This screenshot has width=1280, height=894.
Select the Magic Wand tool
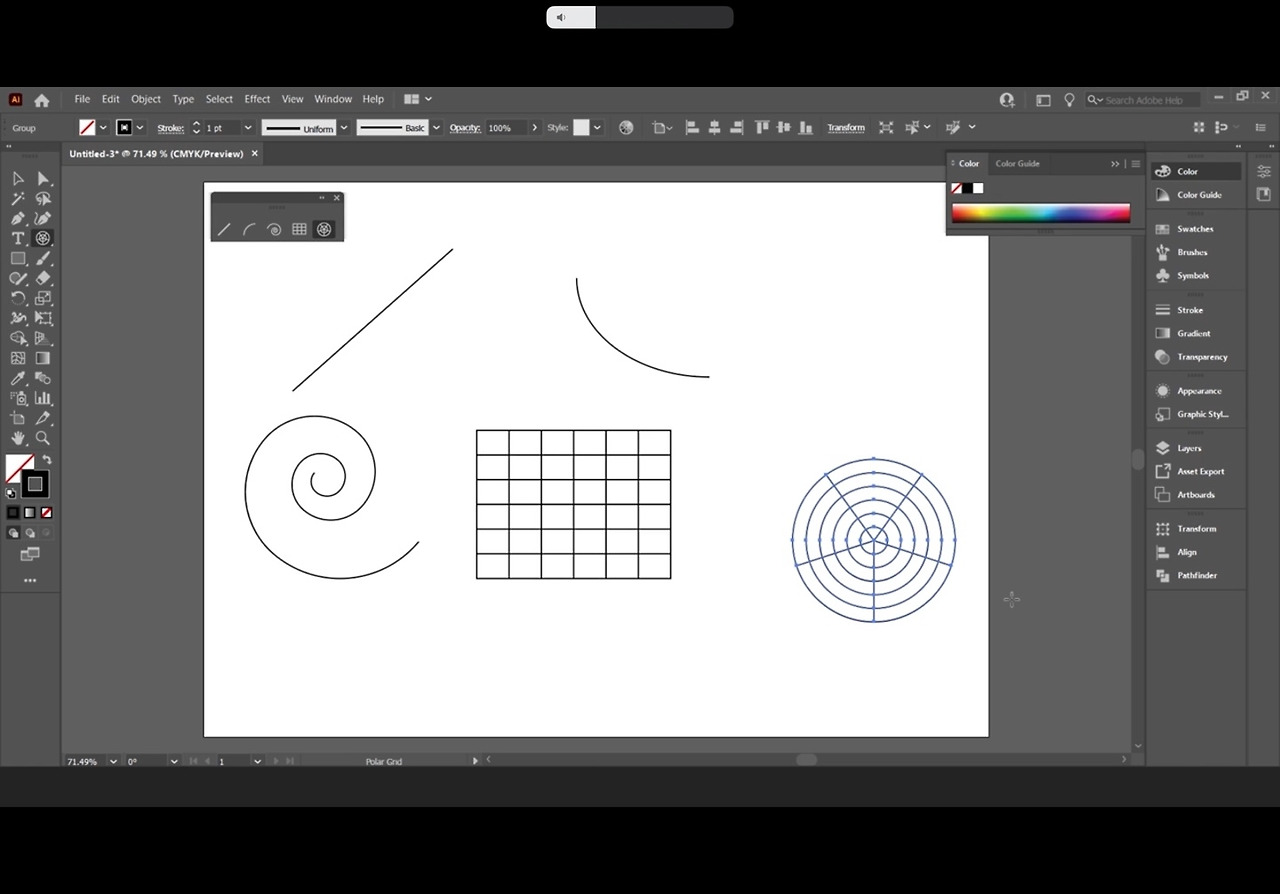click(x=18, y=199)
